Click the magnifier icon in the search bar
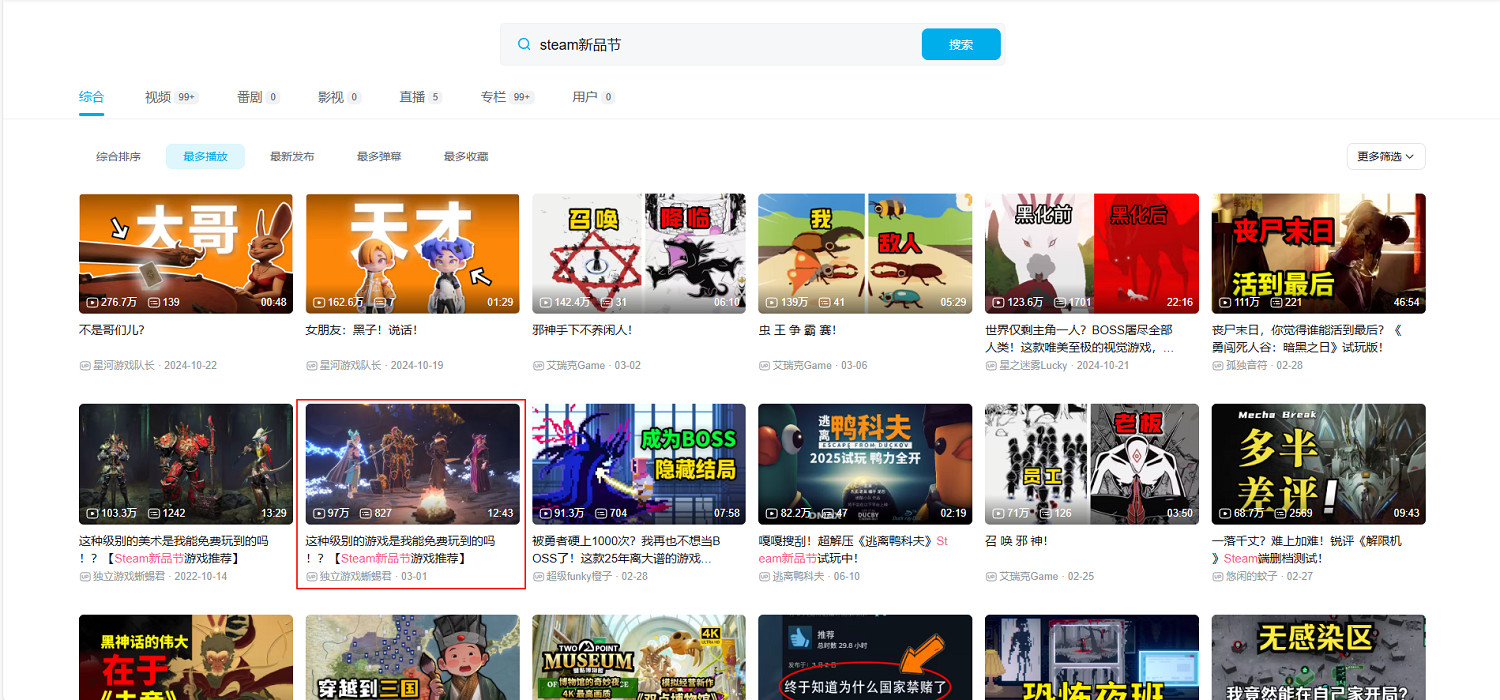Image resolution: width=1500 pixels, height=700 pixels. (x=524, y=44)
